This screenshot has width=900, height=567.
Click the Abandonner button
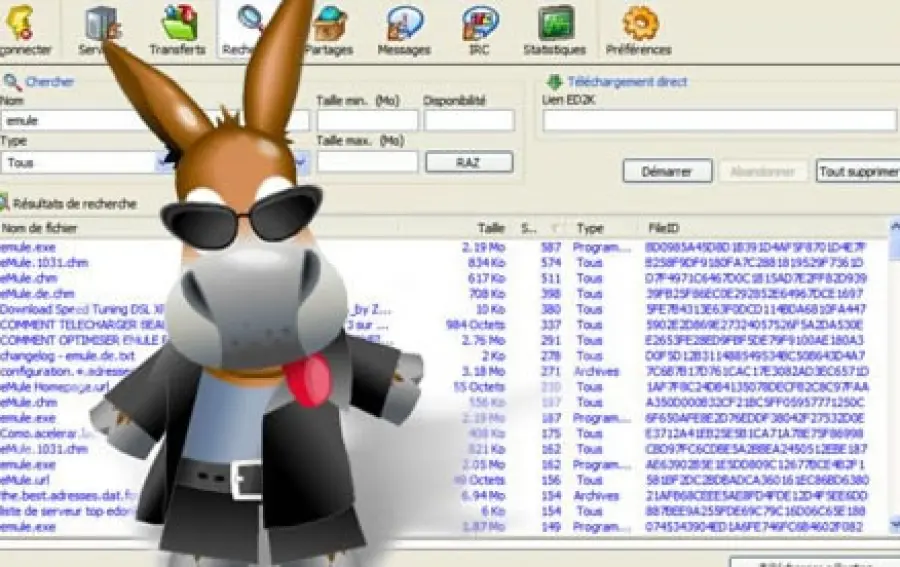(x=763, y=171)
